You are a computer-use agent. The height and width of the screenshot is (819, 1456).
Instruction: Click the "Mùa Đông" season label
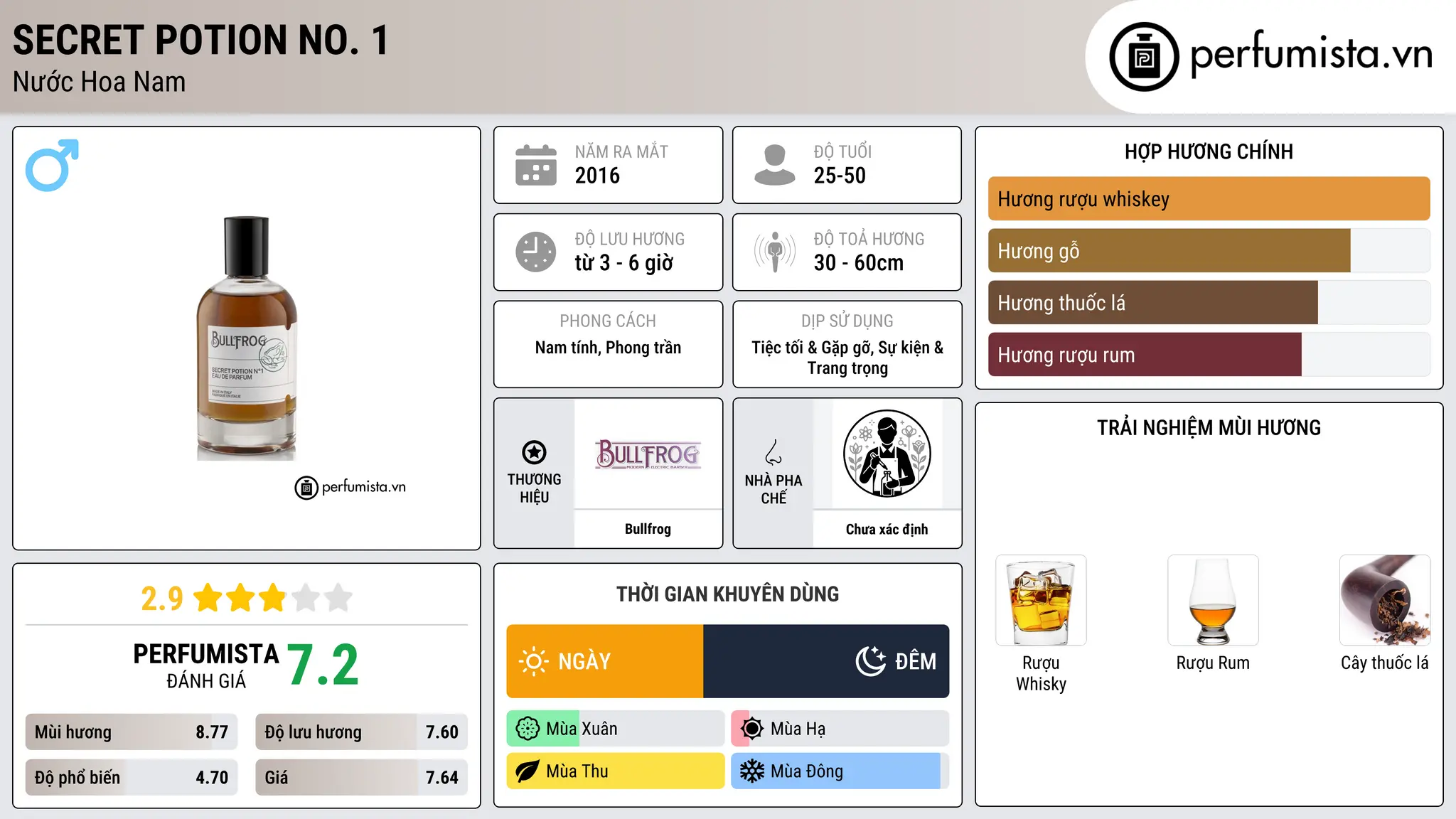pos(807,771)
